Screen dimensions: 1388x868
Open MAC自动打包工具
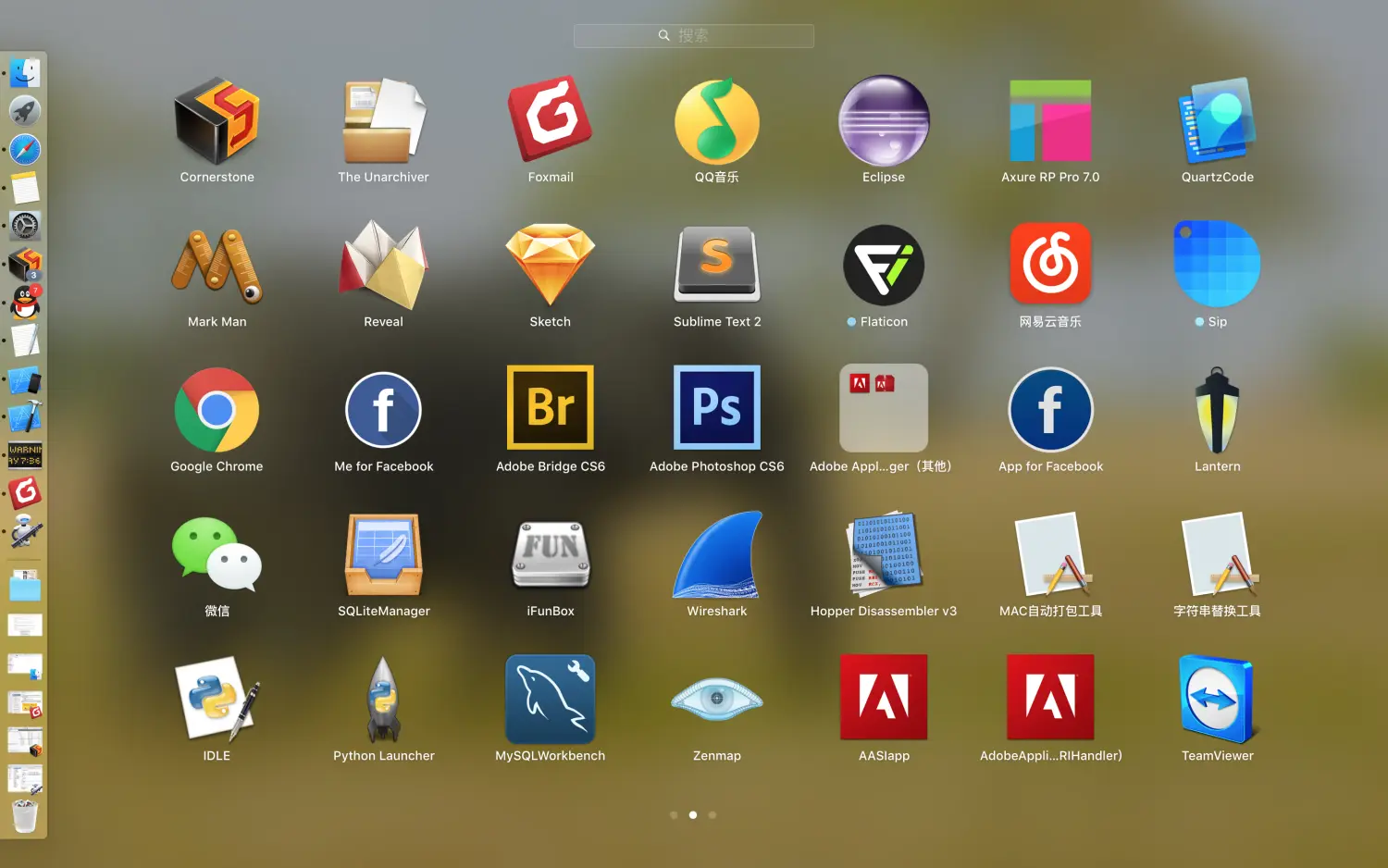click(1050, 554)
